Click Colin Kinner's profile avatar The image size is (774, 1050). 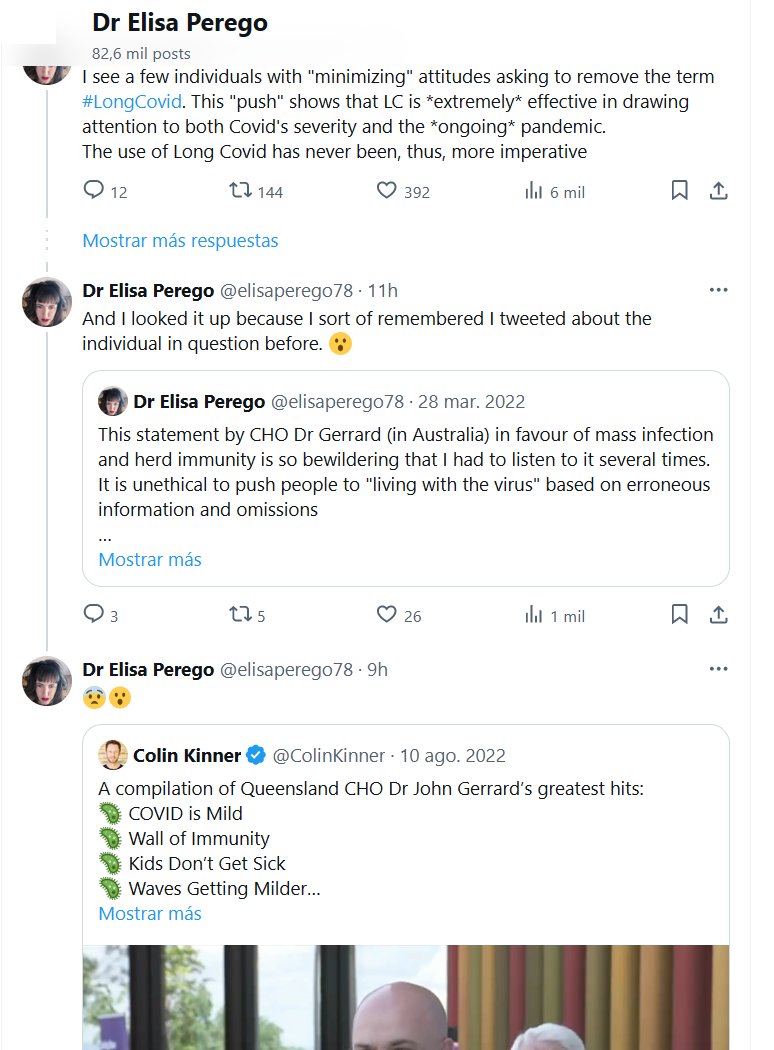click(x=112, y=755)
